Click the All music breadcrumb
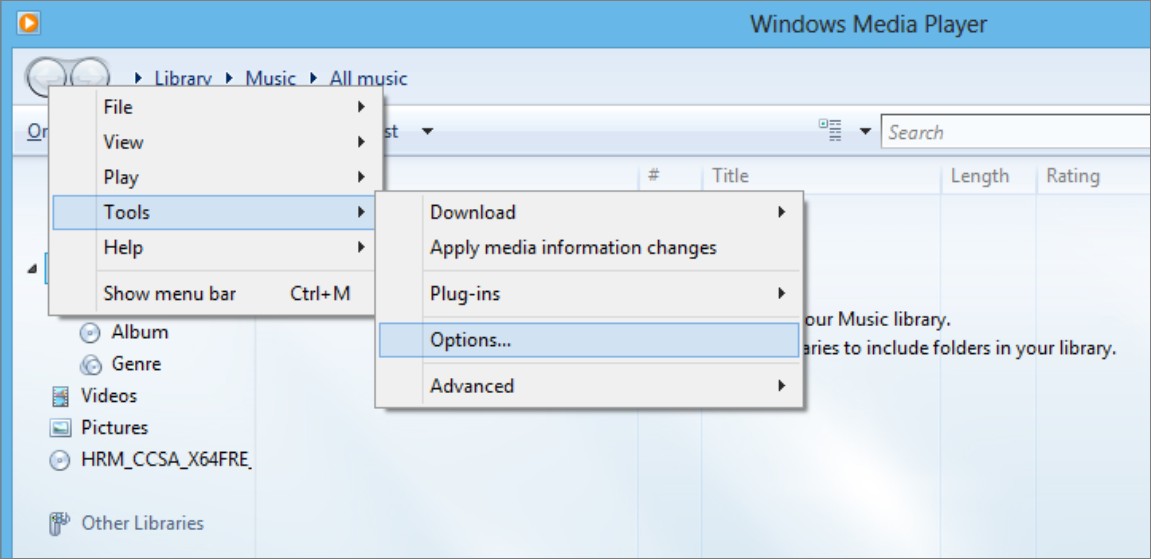 368,78
